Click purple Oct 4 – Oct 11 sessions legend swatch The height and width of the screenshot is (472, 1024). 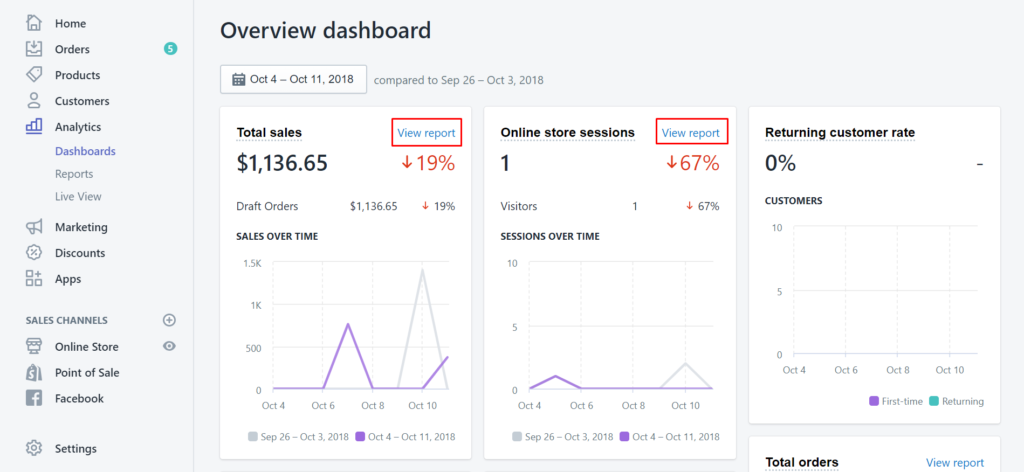click(x=624, y=437)
